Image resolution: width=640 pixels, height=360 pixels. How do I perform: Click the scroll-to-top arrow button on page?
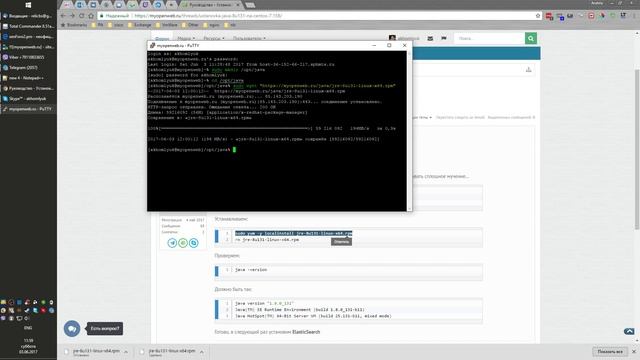629,331
